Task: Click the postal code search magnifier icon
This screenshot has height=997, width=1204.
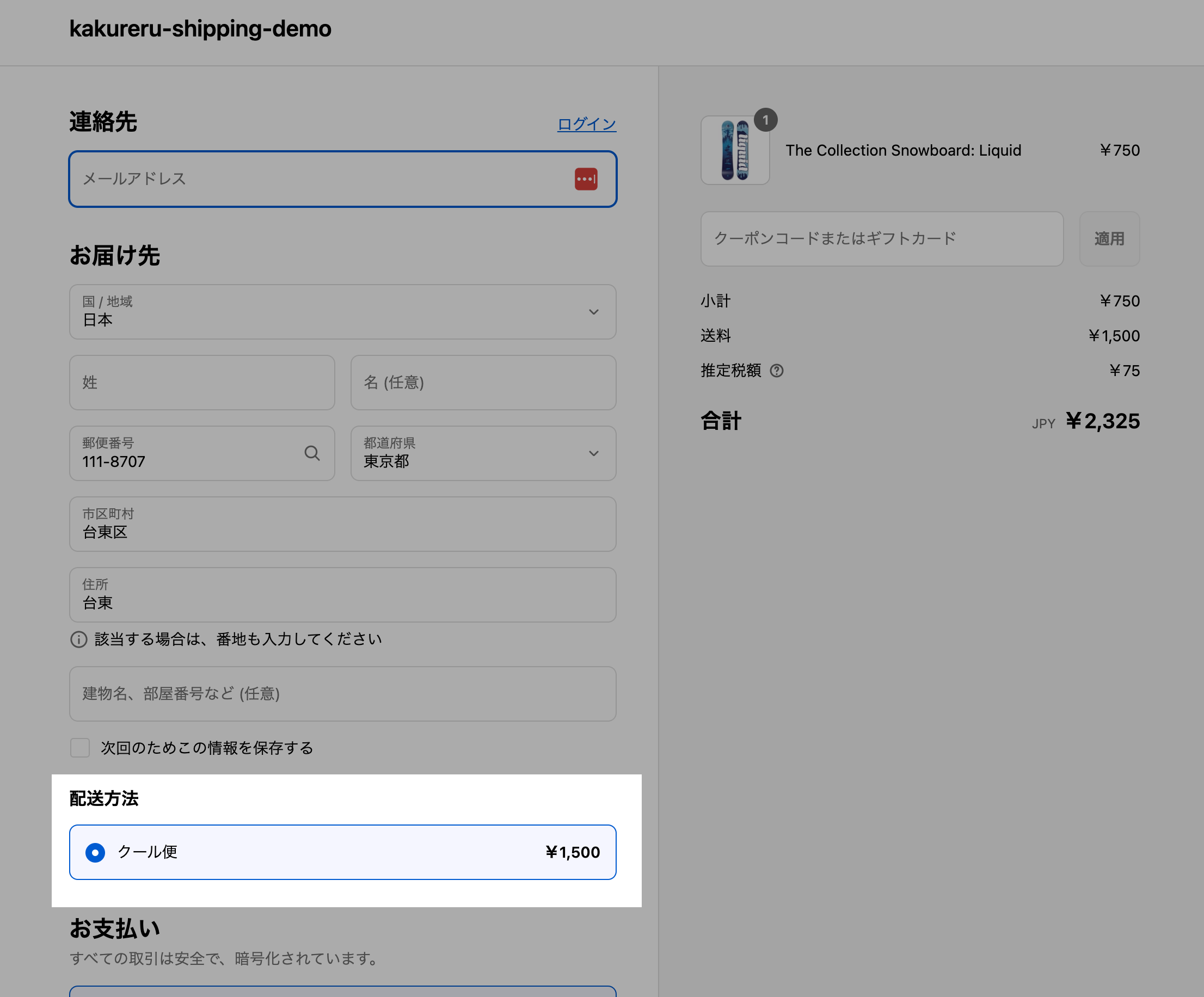Action: (x=312, y=453)
